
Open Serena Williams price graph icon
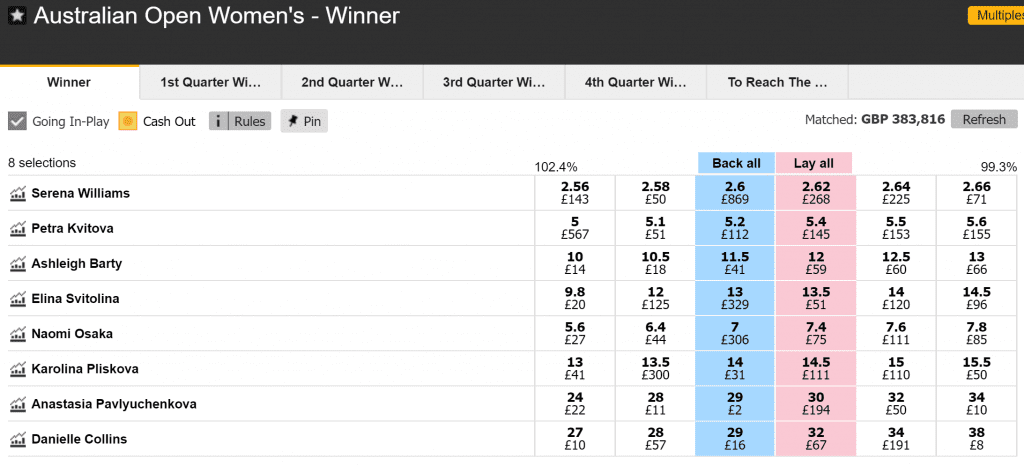[x=18, y=193]
